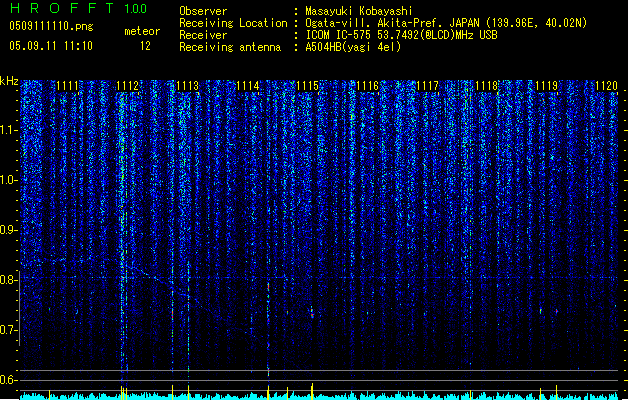Click the date 05.09.11 11:10
Viewport: 629px width, 400px height.
(51, 46)
